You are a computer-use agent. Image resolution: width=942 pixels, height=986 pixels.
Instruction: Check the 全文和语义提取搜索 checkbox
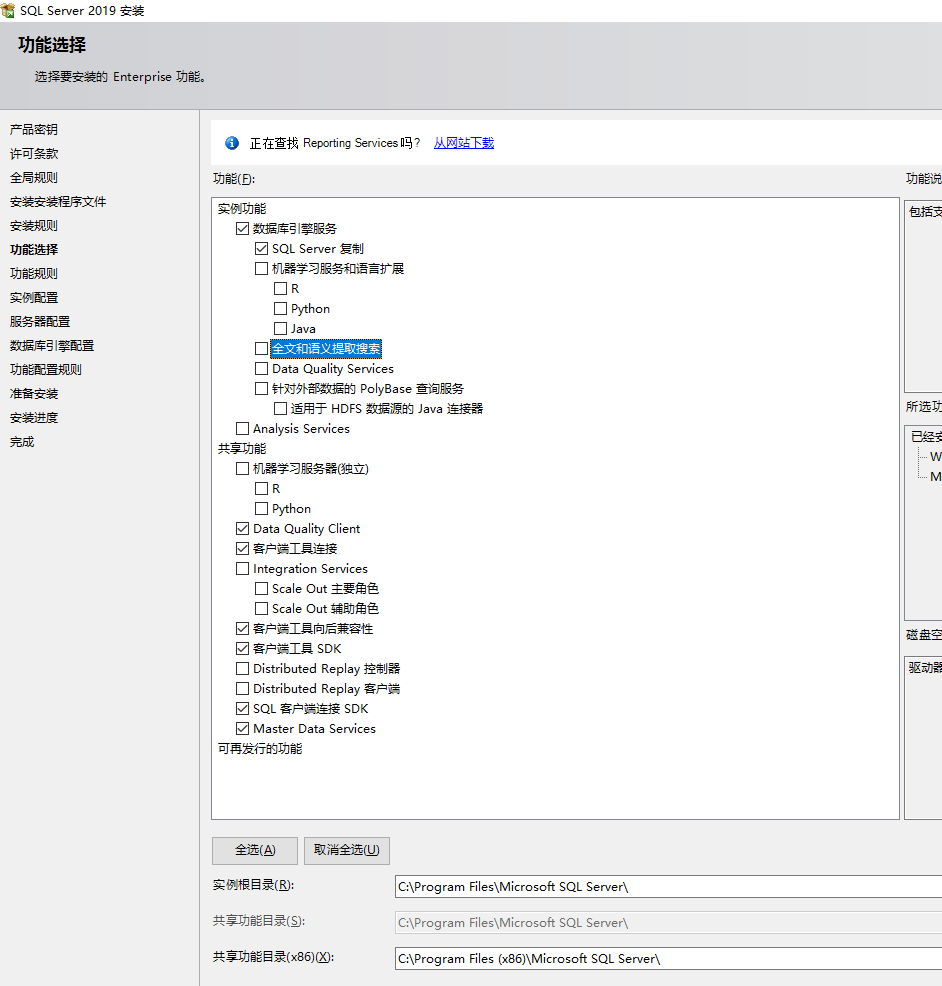point(262,348)
